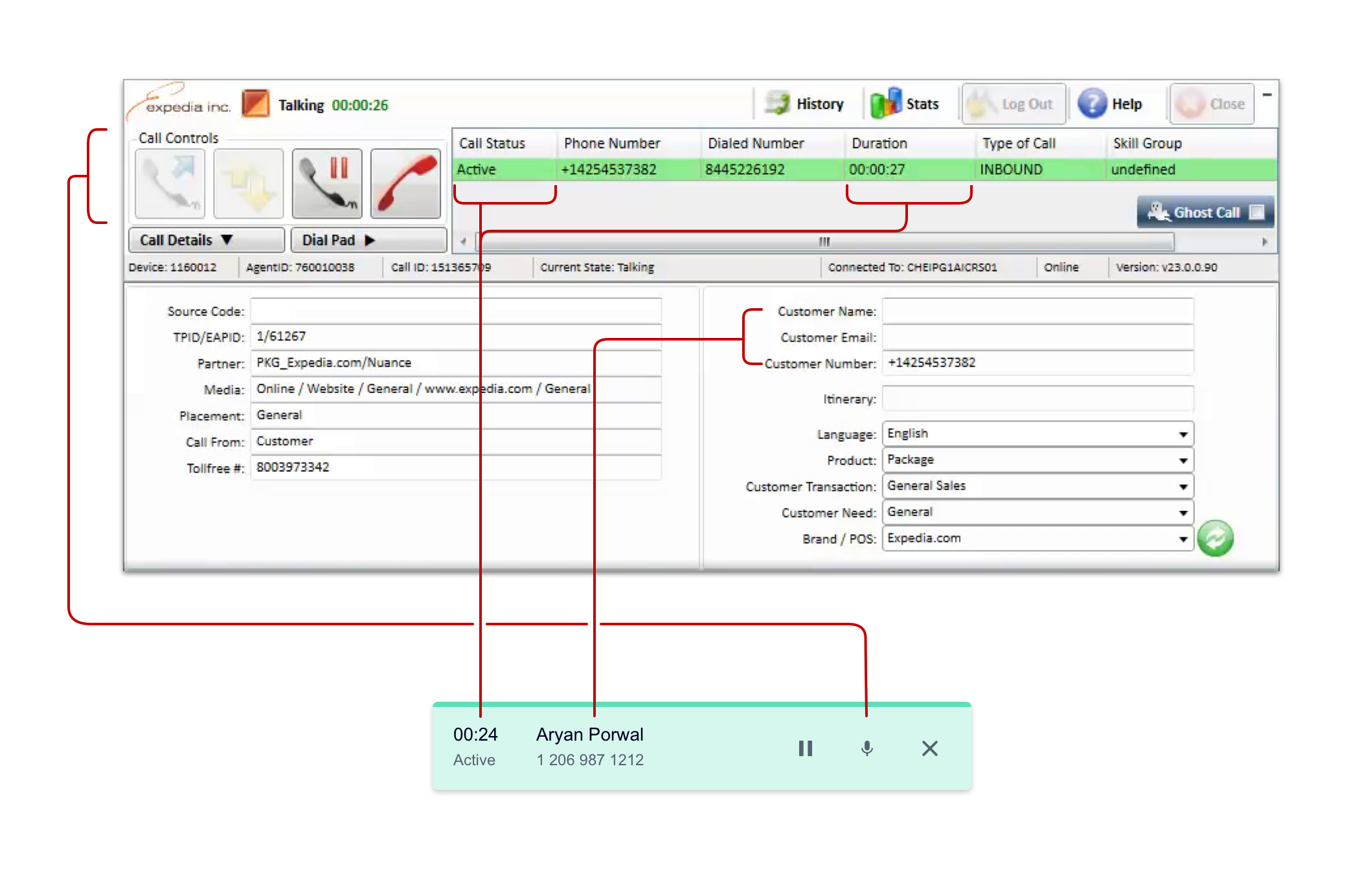Screen dimensions: 1360x896
Task: Click Connected To: CHEIPG1AICRS01 status entry
Action: 912,267
